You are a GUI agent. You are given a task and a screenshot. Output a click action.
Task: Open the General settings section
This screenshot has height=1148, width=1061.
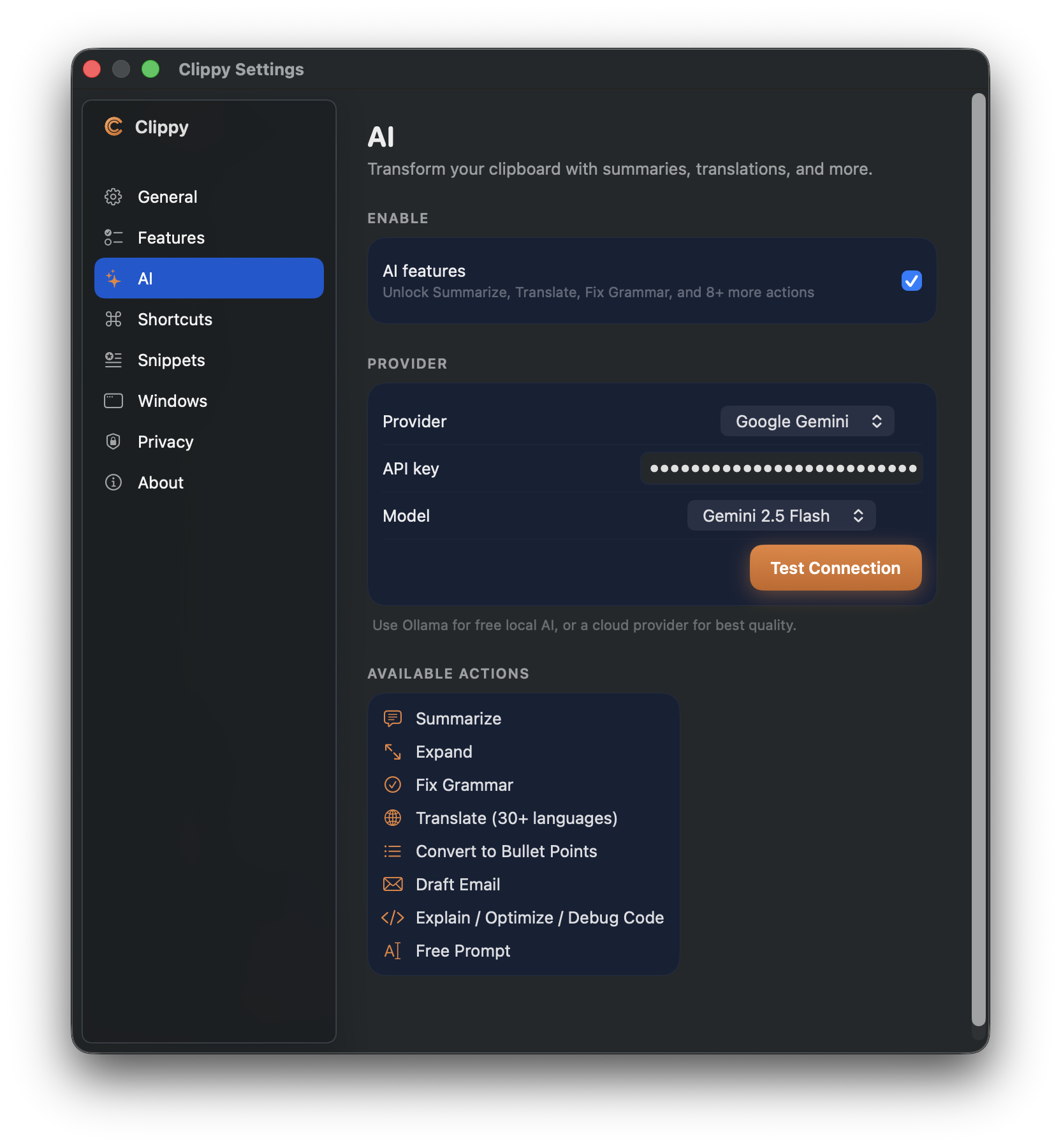tap(209, 197)
